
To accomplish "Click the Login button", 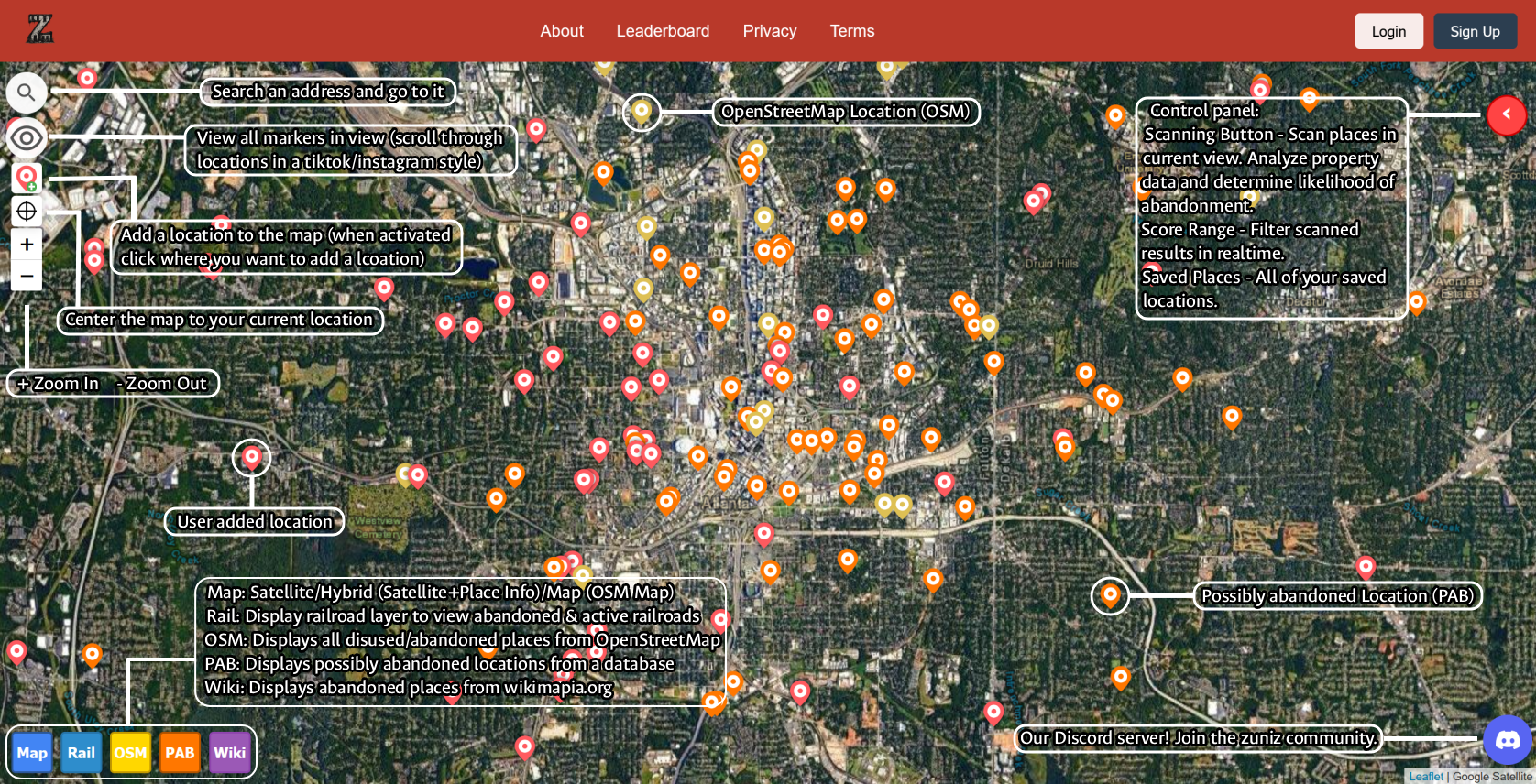I will 1388,31.
